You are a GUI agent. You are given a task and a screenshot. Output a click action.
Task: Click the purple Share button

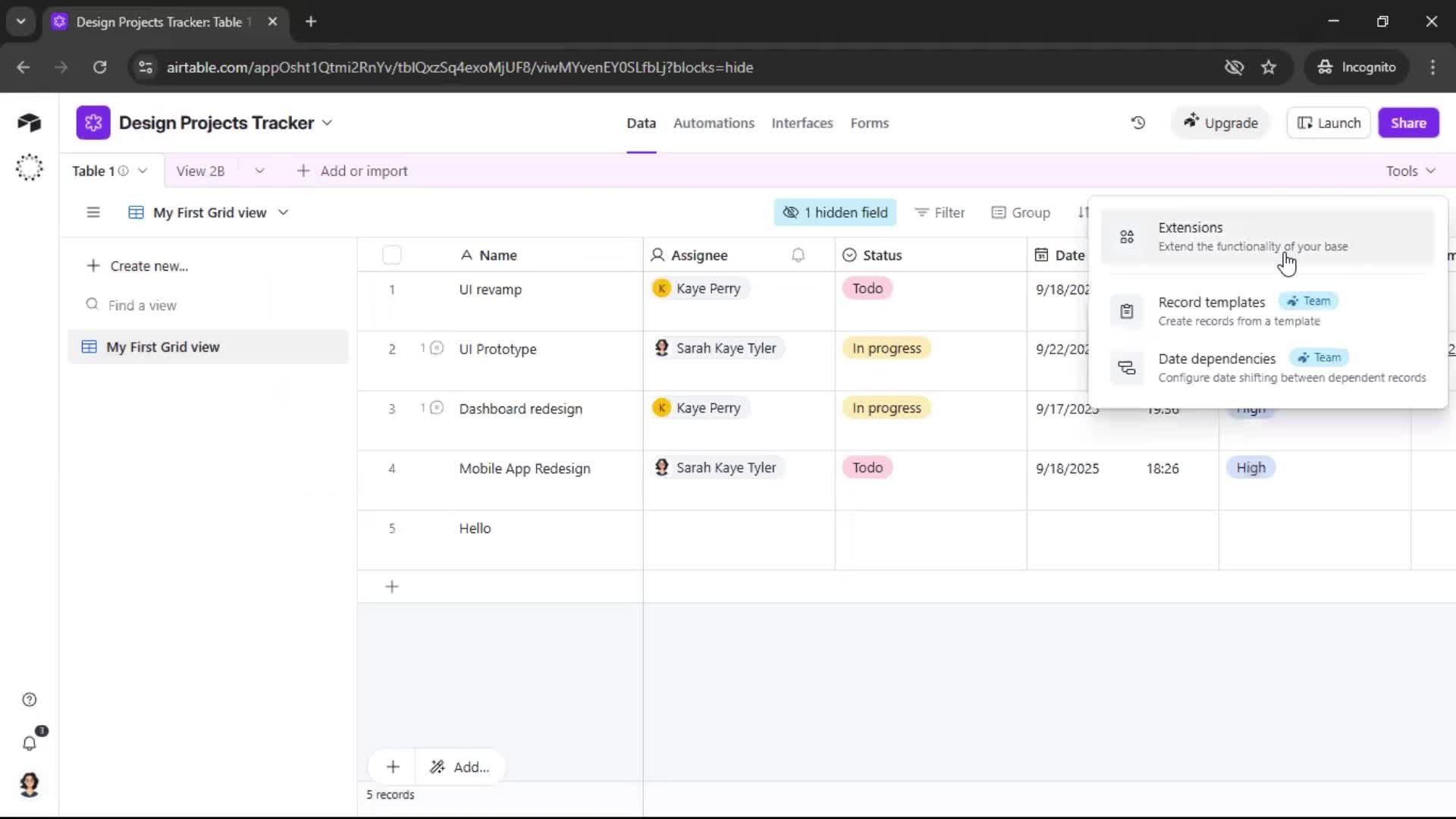[1408, 123]
